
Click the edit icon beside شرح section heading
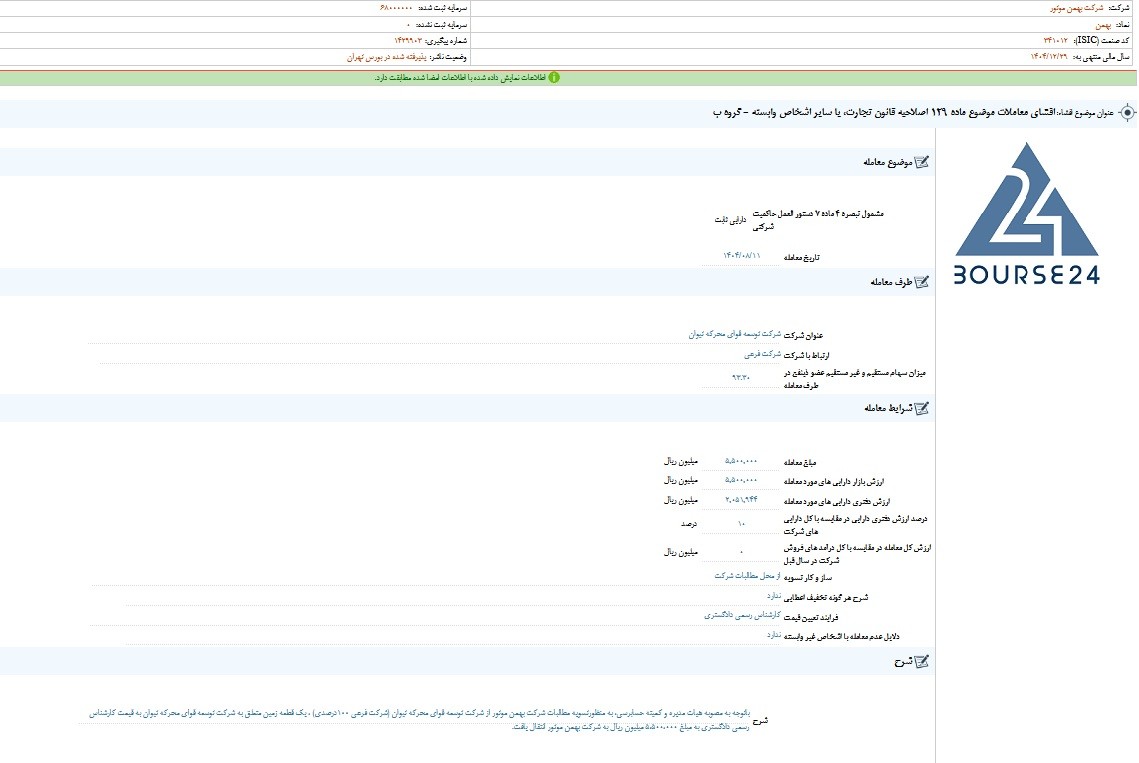pos(922,661)
